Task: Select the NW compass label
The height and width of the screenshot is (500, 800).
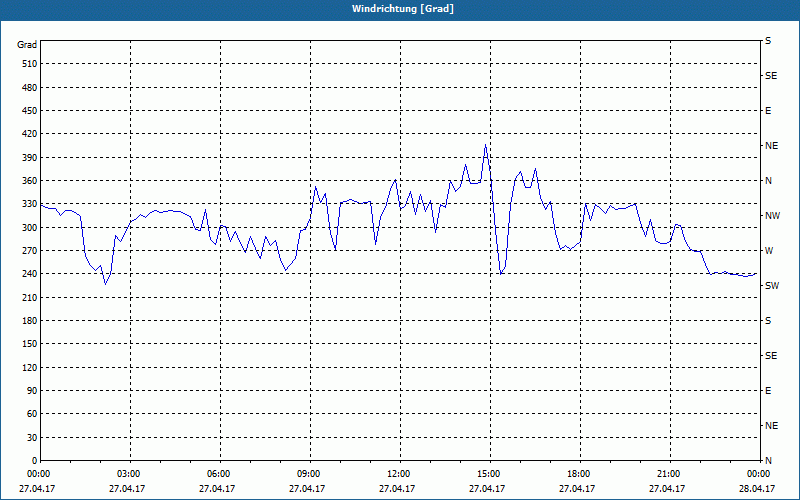Action: [x=772, y=216]
